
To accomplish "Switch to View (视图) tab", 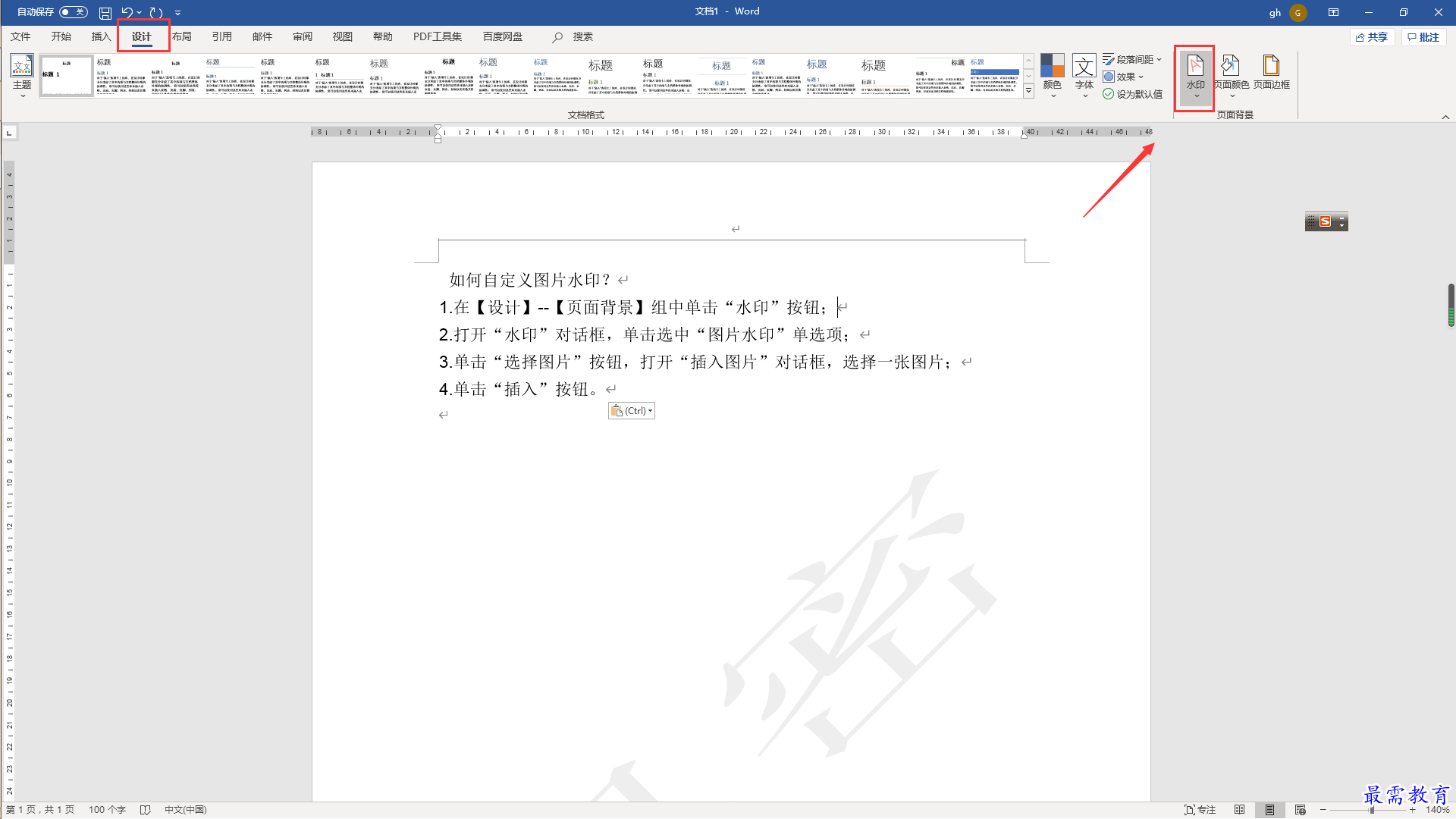I will click(x=342, y=36).
